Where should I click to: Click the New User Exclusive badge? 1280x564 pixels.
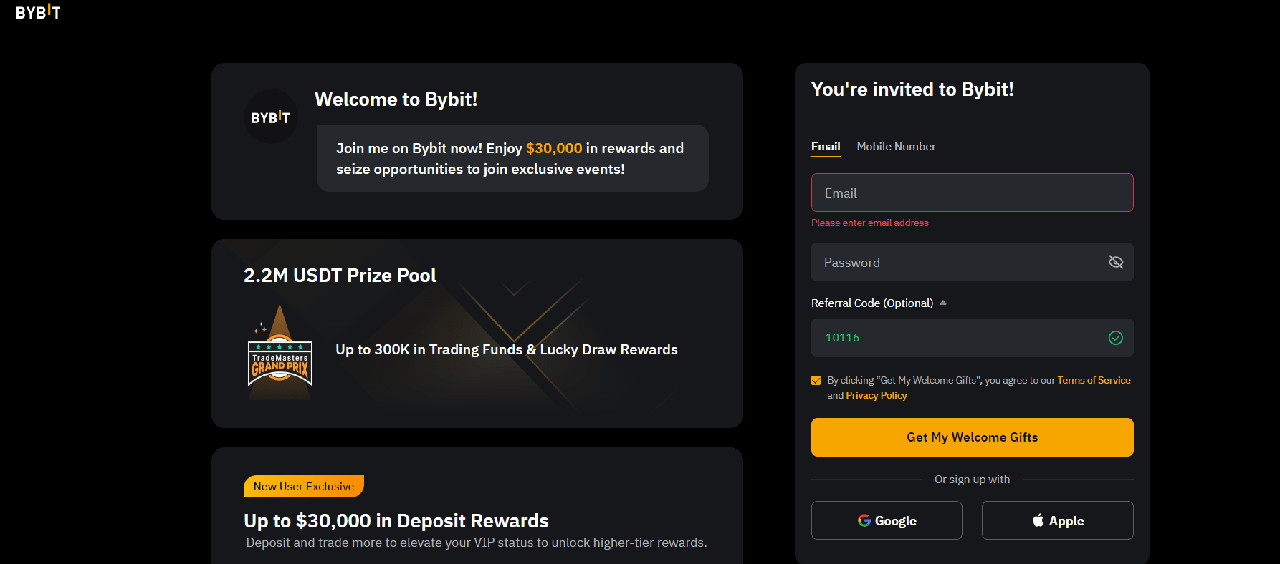[303, 486]
